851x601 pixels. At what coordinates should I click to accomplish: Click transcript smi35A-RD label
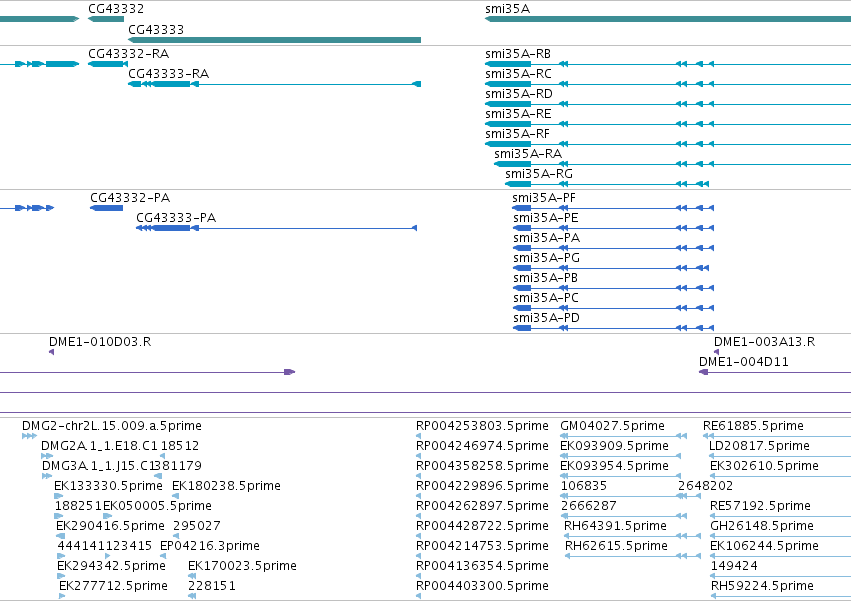point(519,94)
